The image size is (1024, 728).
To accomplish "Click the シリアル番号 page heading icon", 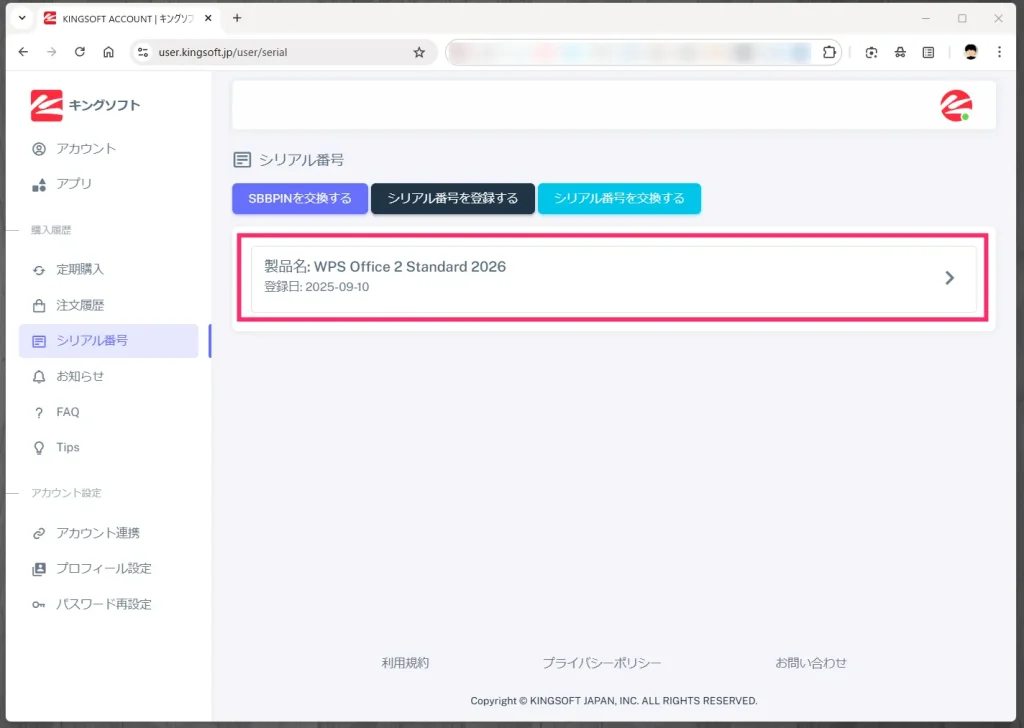I will pyautogui.click(x=242, y=160).
